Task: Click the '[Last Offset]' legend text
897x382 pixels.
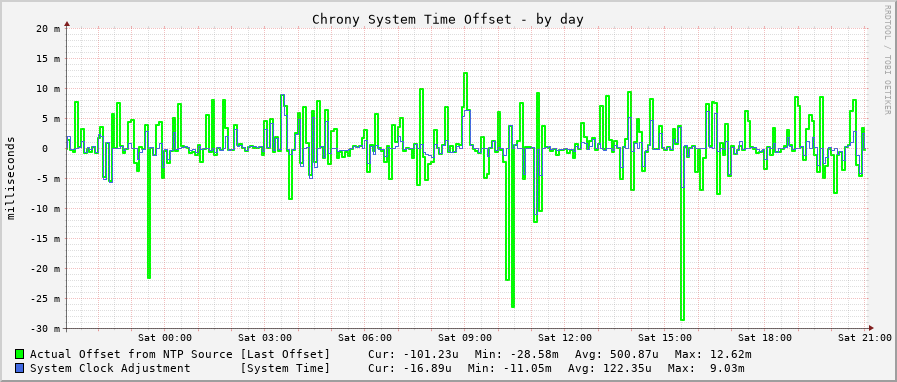Action: point(285,355)
